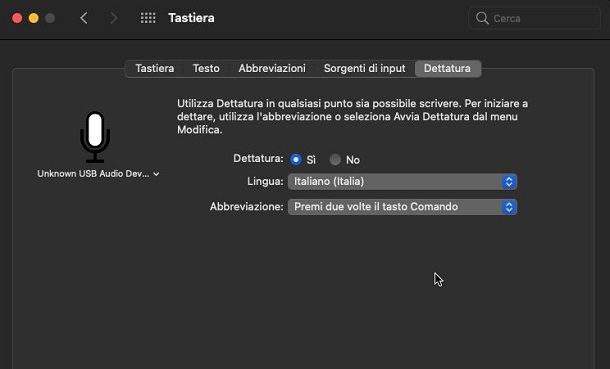
Task: Switch to the Tastiera tab
Action: coord(155,68)
